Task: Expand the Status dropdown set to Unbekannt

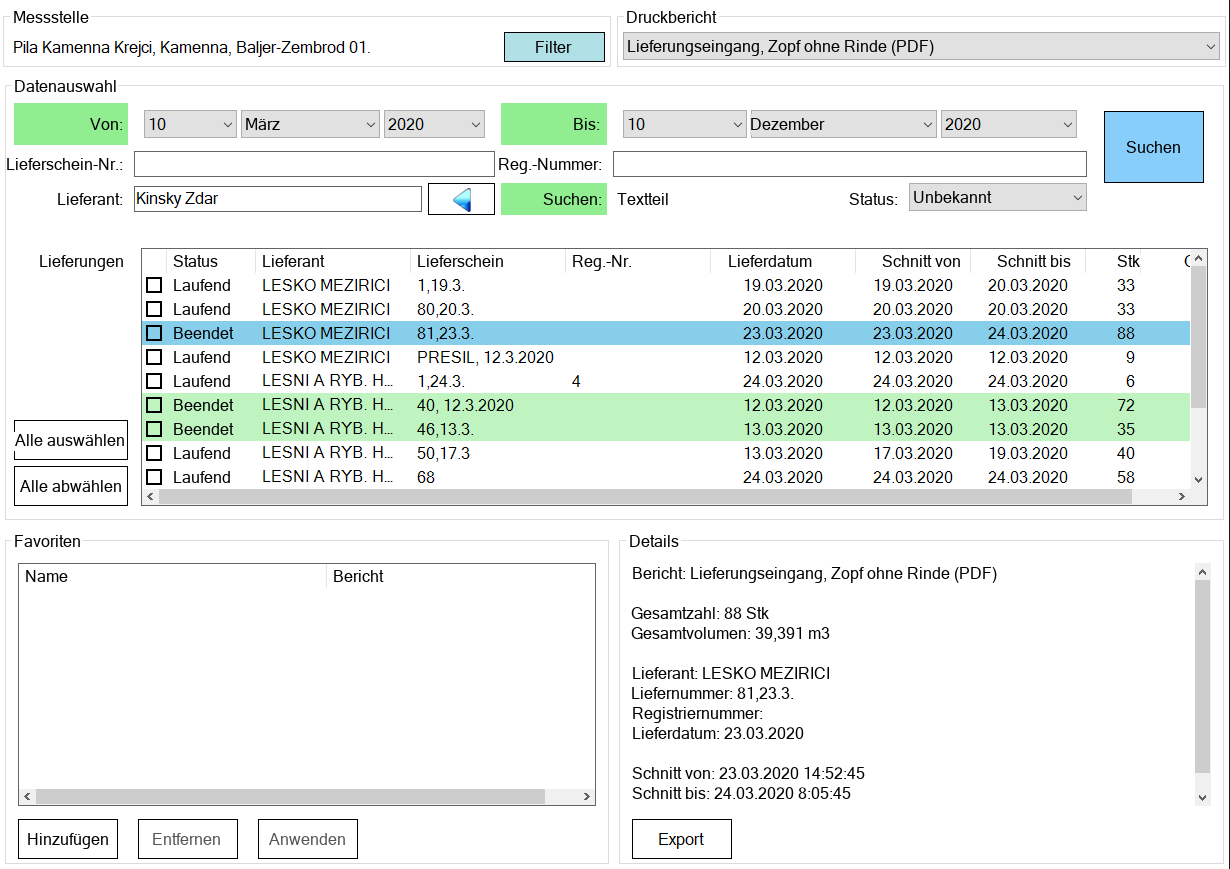Action: [x=997, y=198]
